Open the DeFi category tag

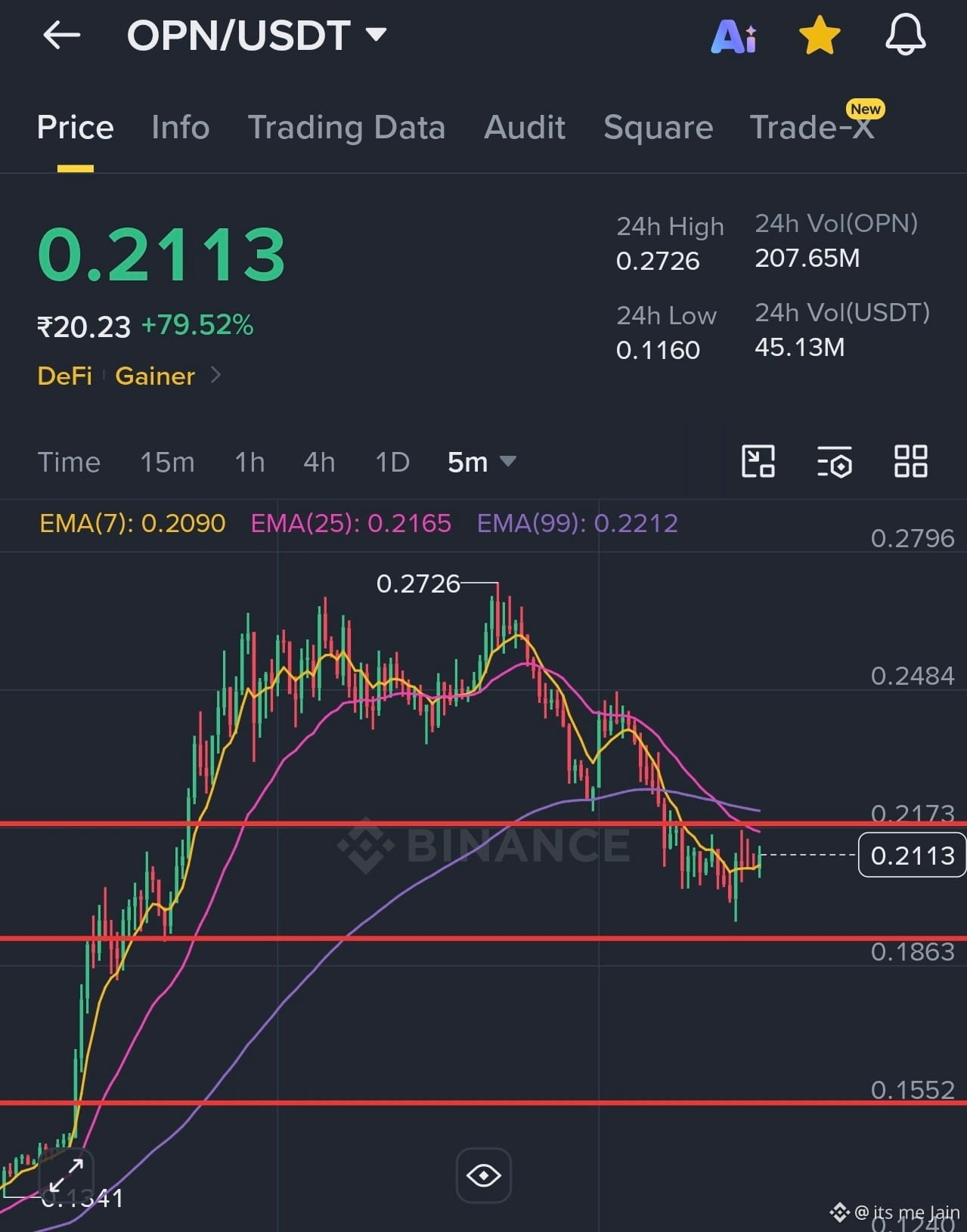click(x=64, y=376)
